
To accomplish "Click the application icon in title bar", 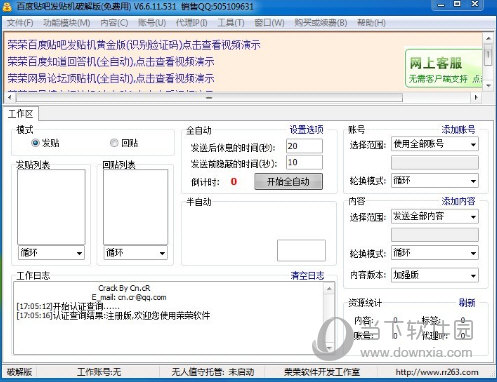I will tap(7, 6).
